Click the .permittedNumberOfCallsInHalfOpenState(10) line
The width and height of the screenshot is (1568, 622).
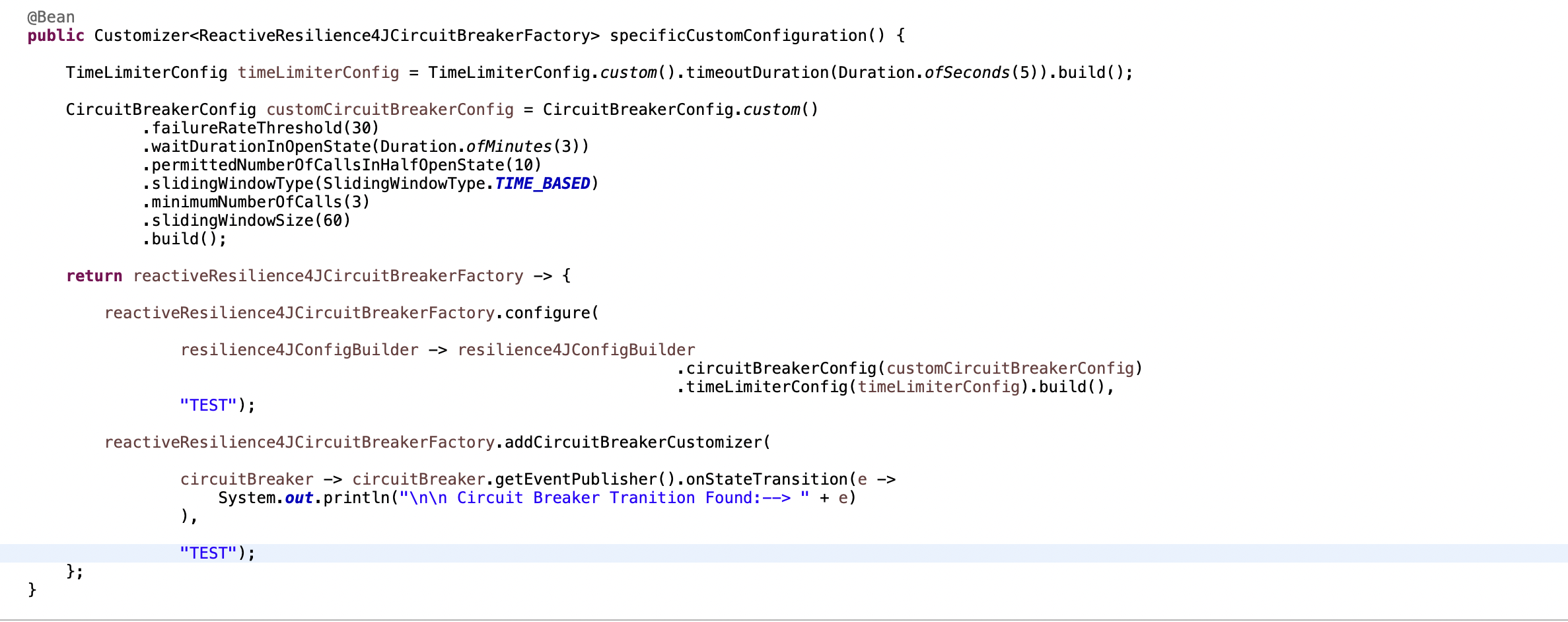[x=342, y=165]
